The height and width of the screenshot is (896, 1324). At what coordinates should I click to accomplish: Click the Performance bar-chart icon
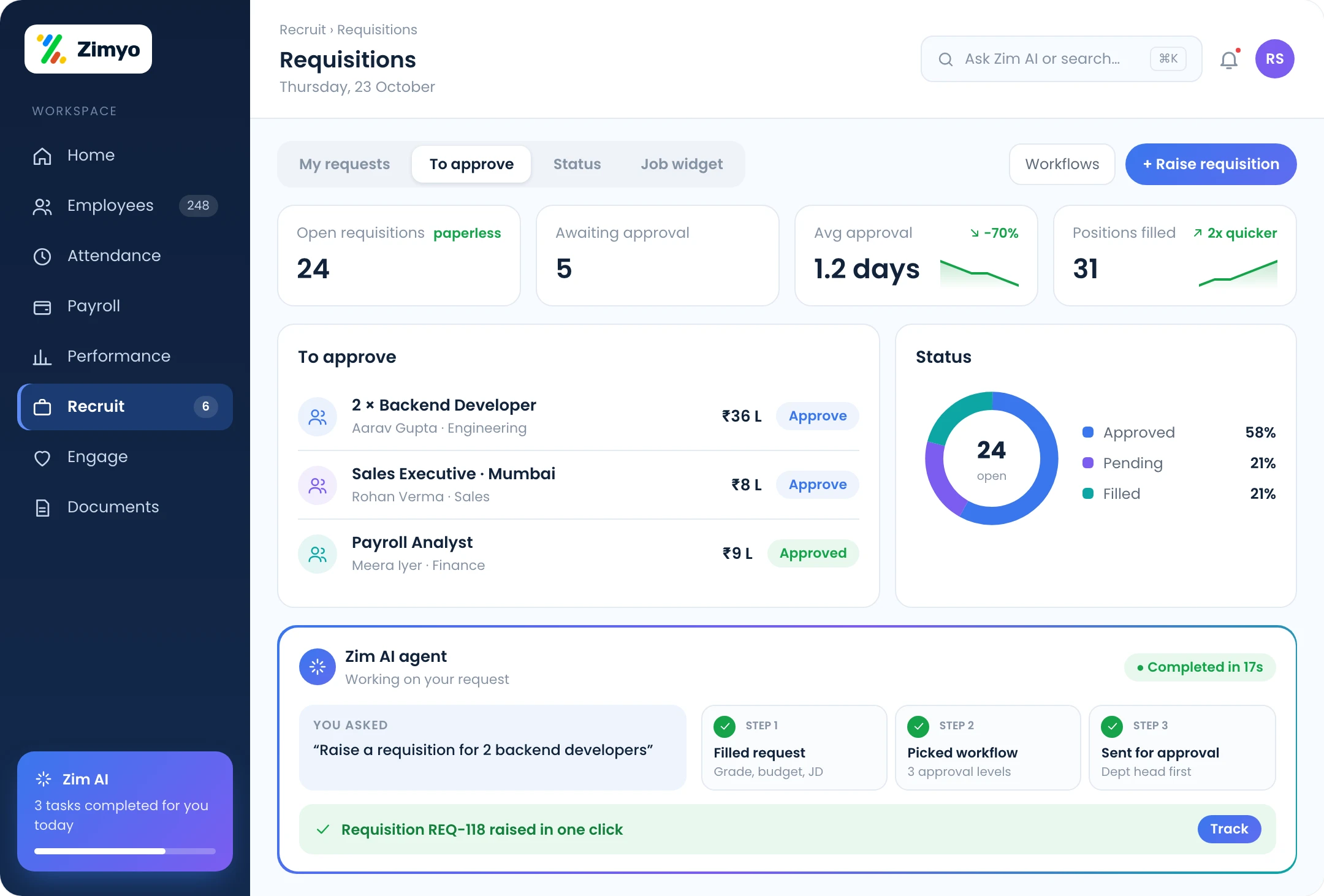click(42, 357)
